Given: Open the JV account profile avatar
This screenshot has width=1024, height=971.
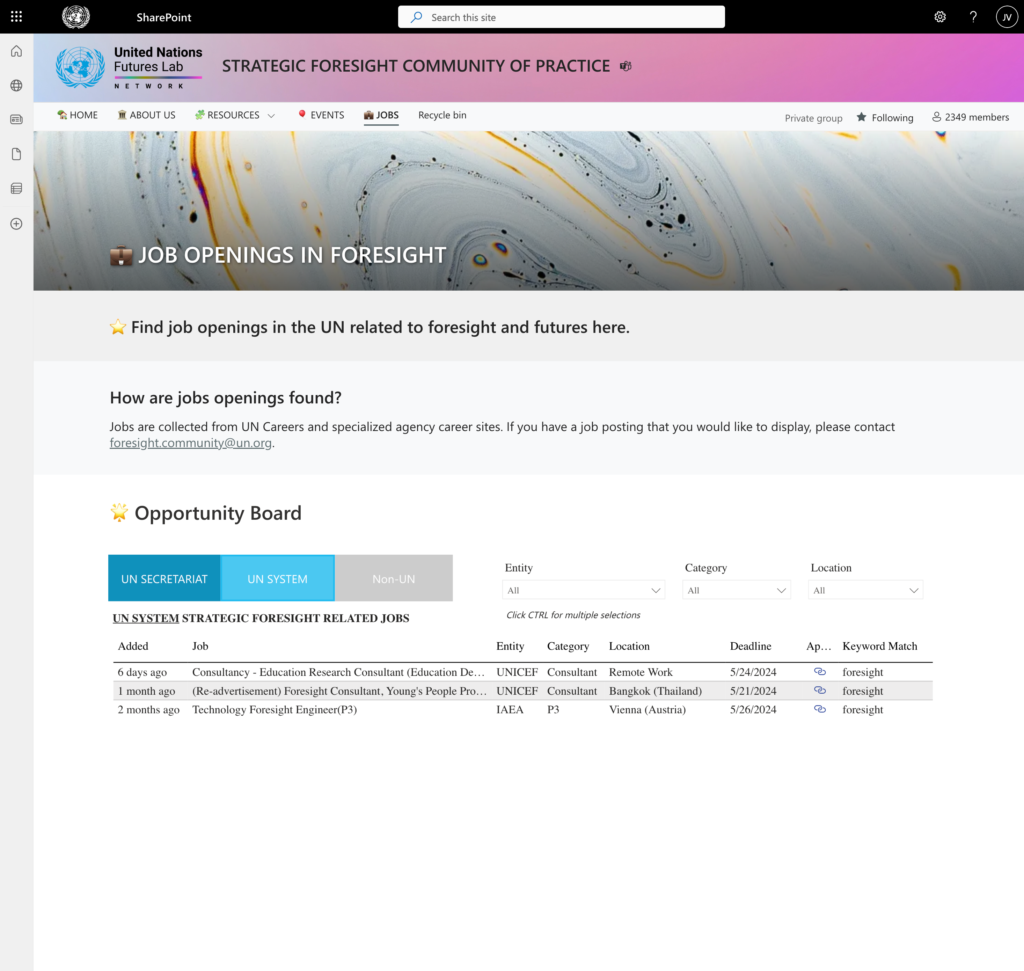Looking at the screenshot, I should [1006, 17].
